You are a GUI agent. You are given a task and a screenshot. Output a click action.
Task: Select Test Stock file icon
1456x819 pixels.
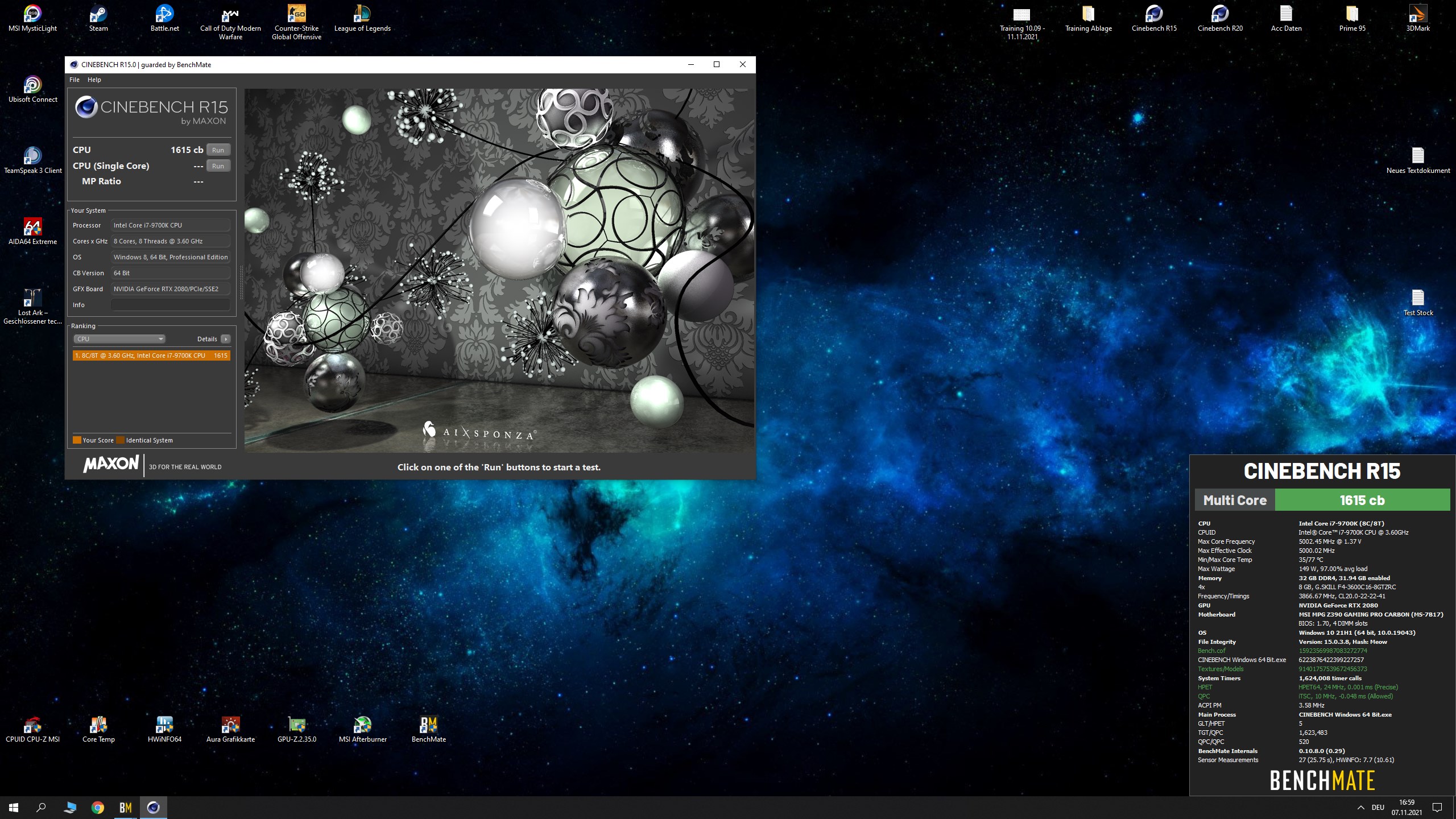click(x=1418, y=303)
